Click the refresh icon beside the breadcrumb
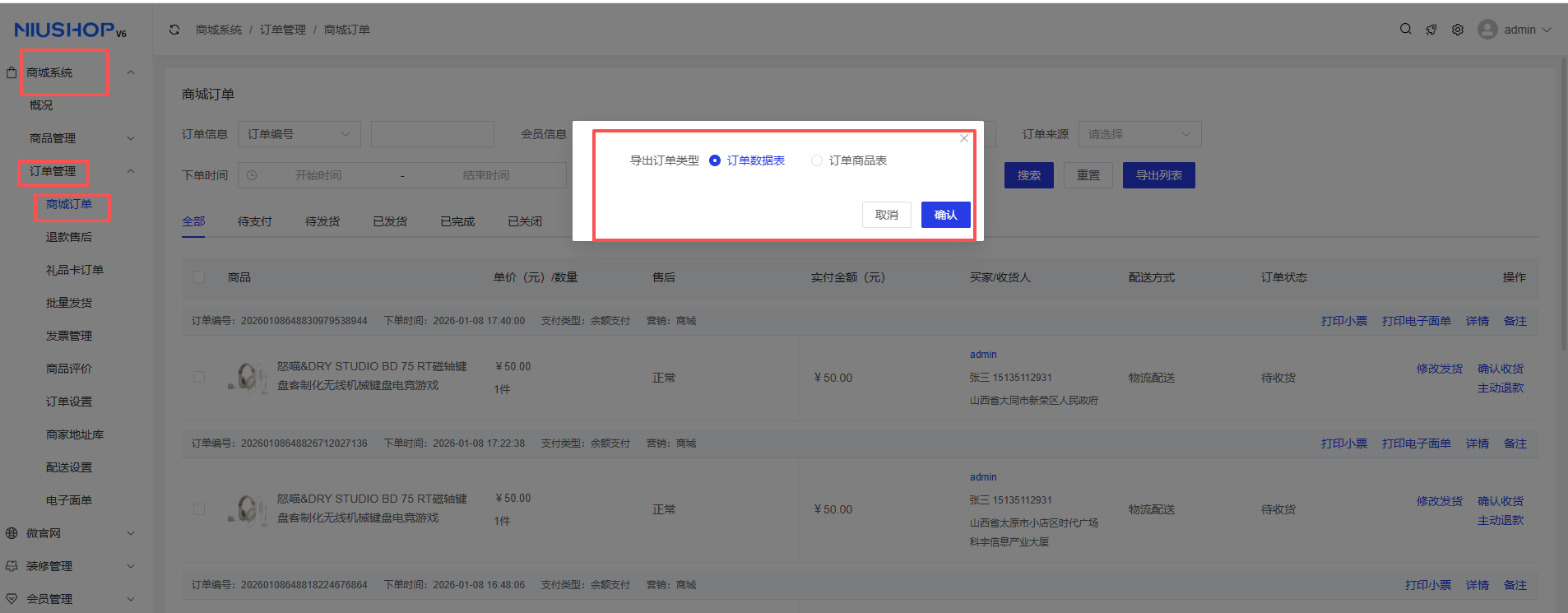The width and height of the screenshot is (1568, 613). [174, 30]
